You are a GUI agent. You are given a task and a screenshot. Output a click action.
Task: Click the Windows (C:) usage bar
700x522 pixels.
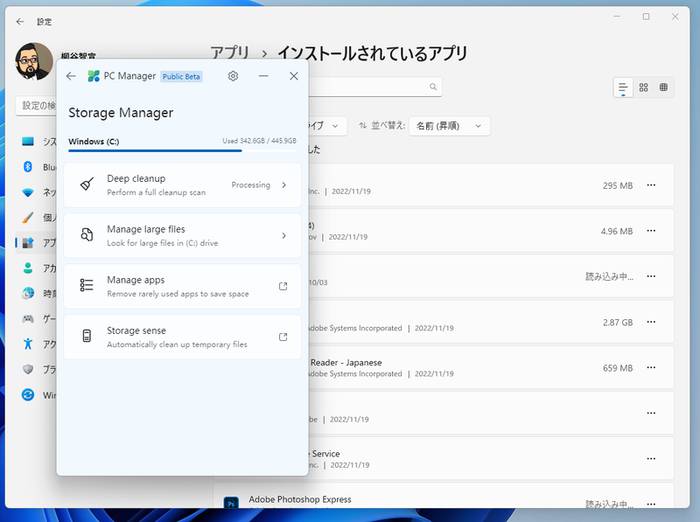[182, 151]
